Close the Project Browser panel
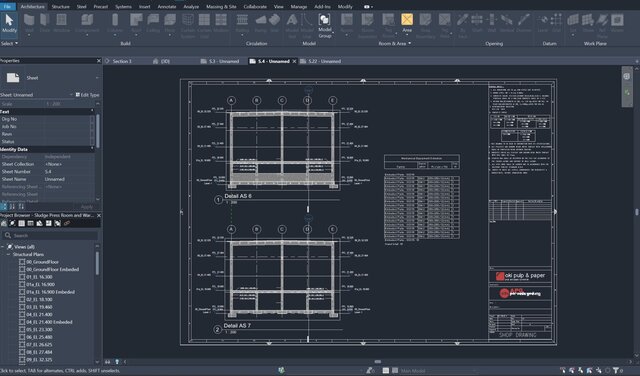 98,215
